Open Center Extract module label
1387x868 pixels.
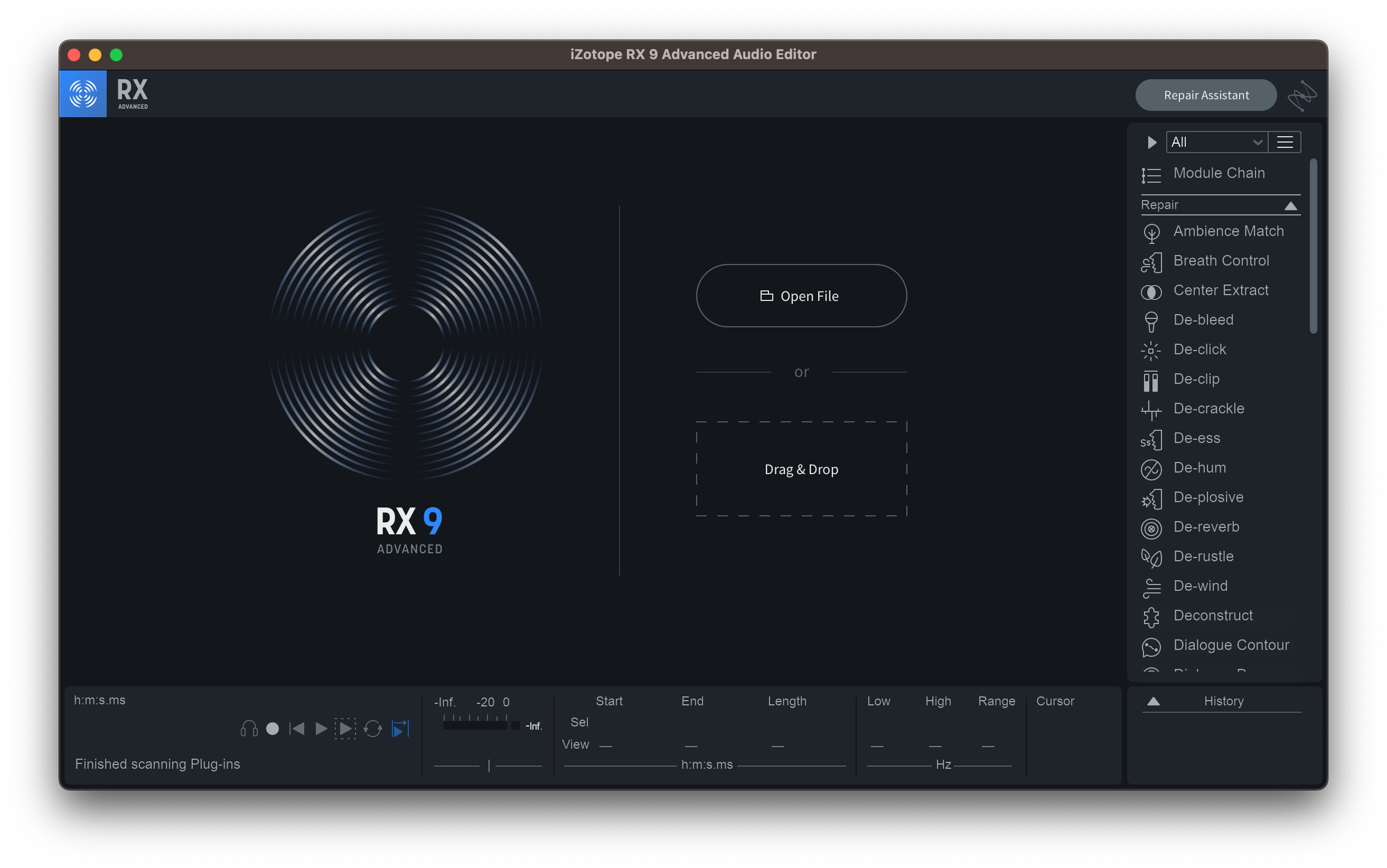tap(1221, 290)
